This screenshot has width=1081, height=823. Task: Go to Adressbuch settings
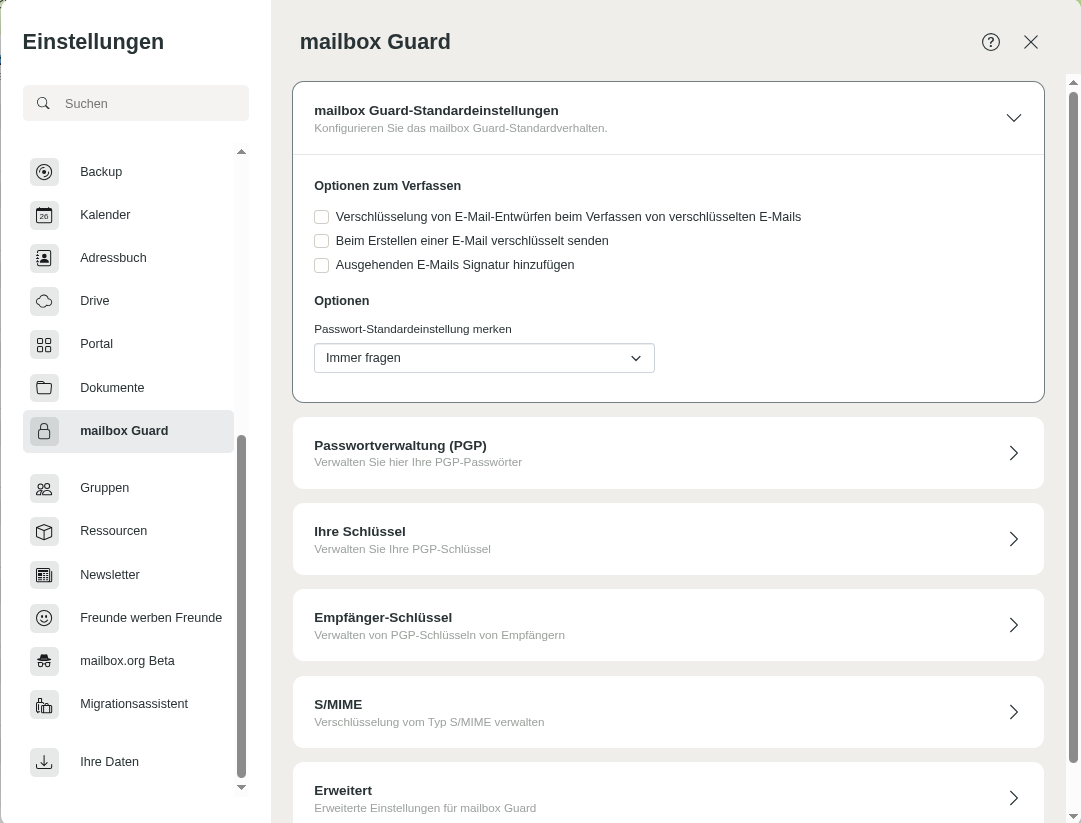(x=128, y=258)
